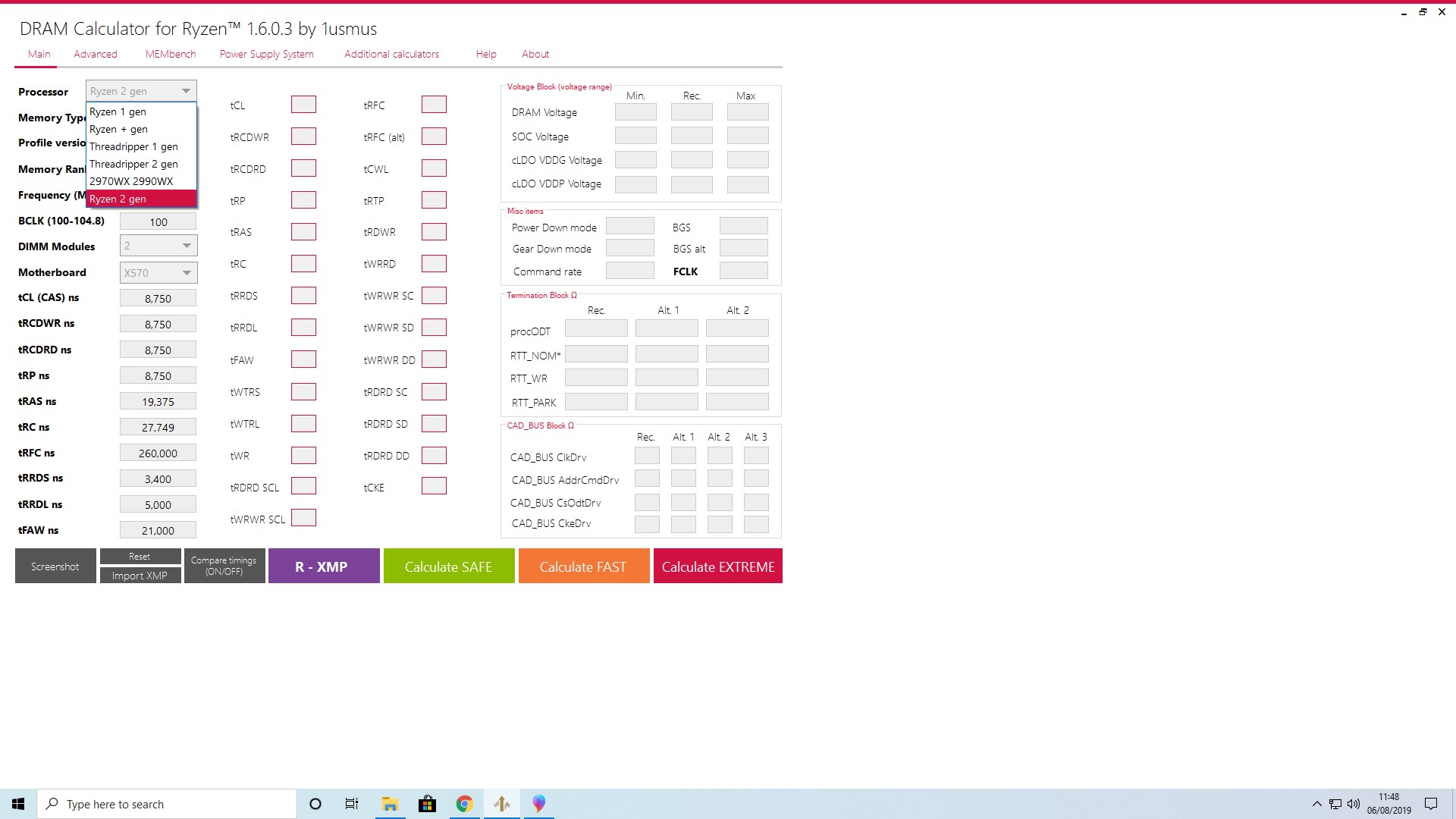
Task: Open the Action Center notifications icon
Action: point(1431,804)
